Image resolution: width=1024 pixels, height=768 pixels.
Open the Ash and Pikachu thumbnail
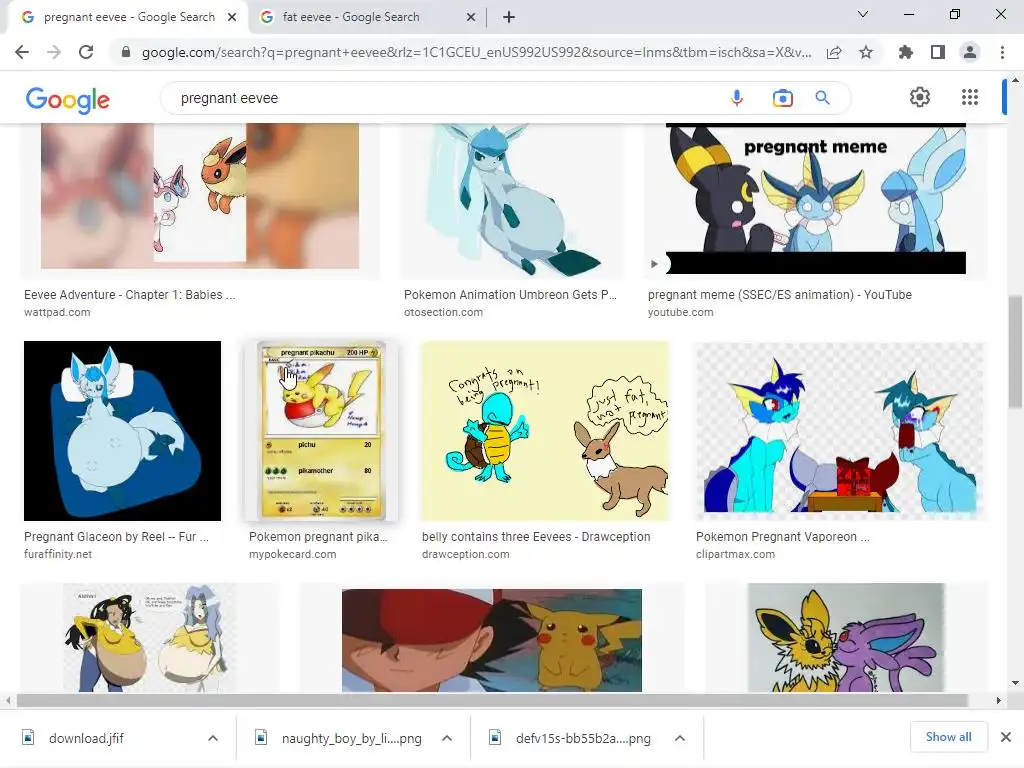(x=492, y=640)
